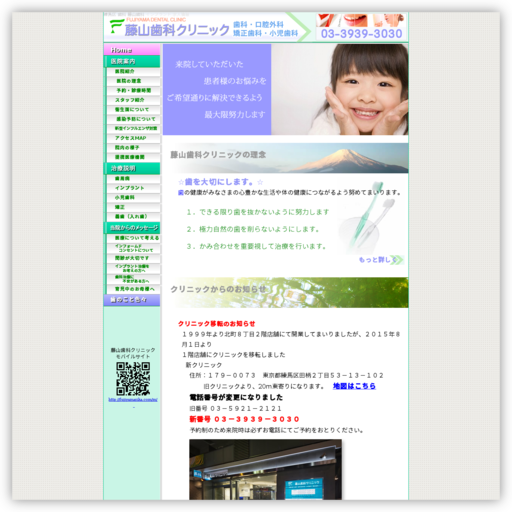Click the Fujiyama Dental Clinic logo
The width and height of the screenshot is (512, 512).
coord(169,27)
